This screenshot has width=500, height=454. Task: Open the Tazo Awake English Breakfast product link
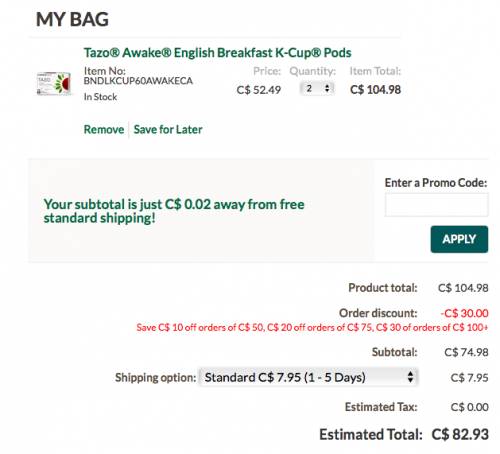point(217,53)
